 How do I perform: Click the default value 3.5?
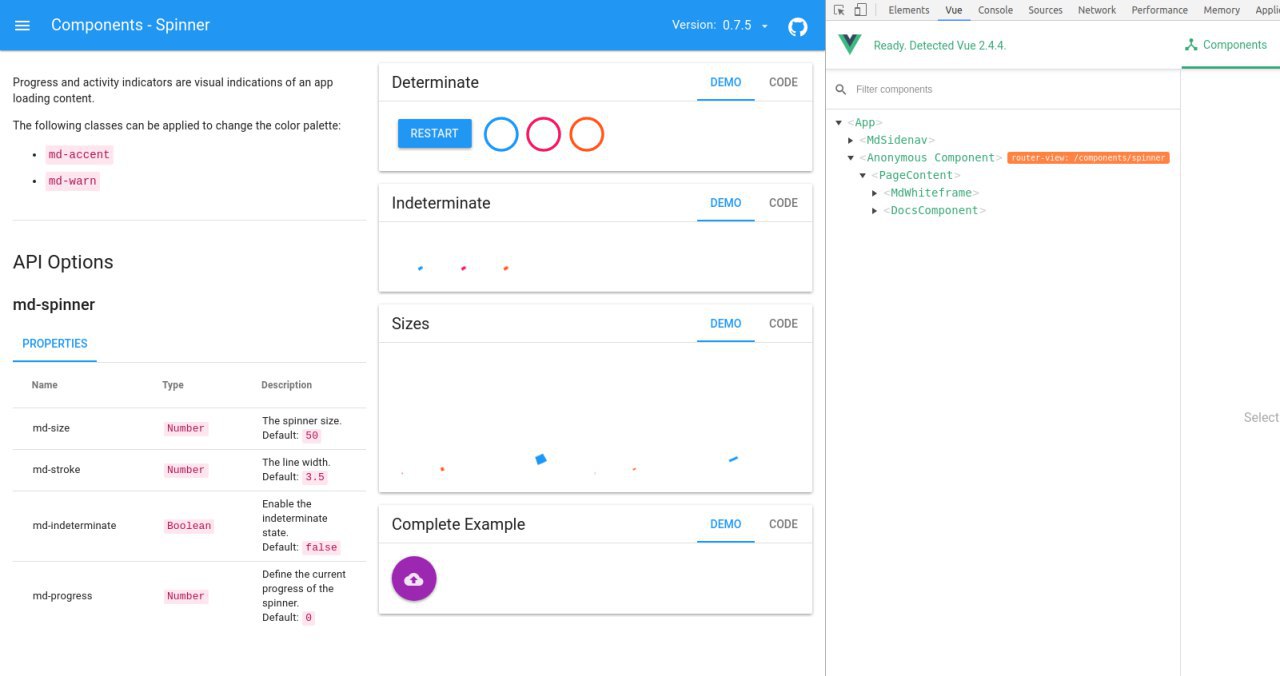pos(315,477)
